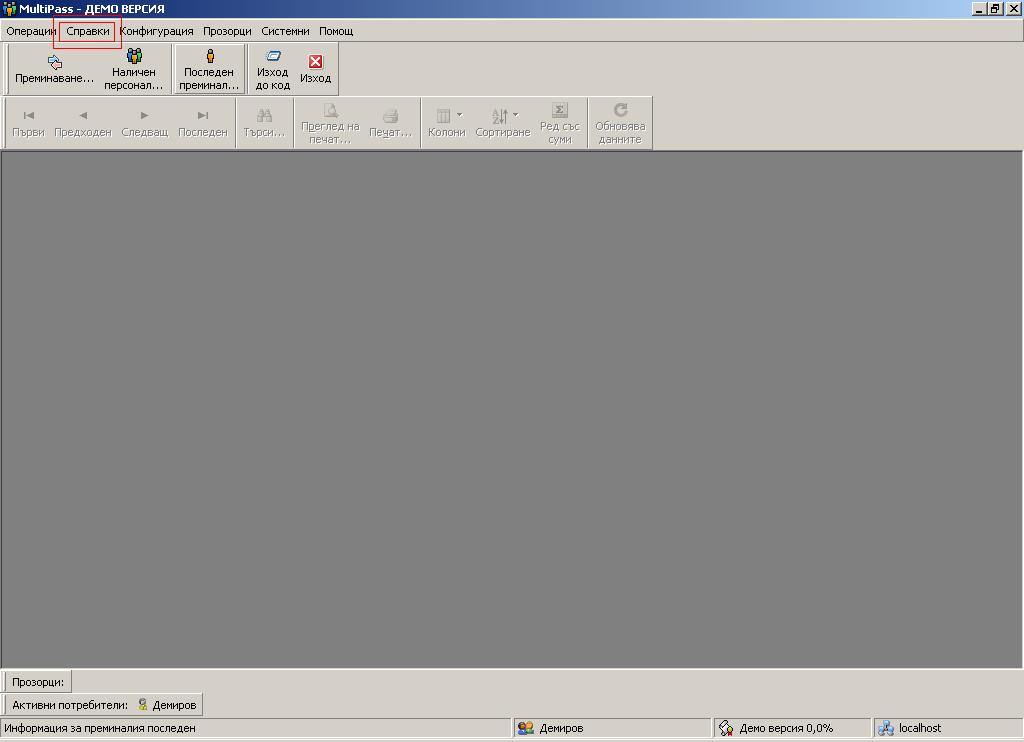1024x742 pixels.
Task: Open the Прозорци menu
Action: 227,31
